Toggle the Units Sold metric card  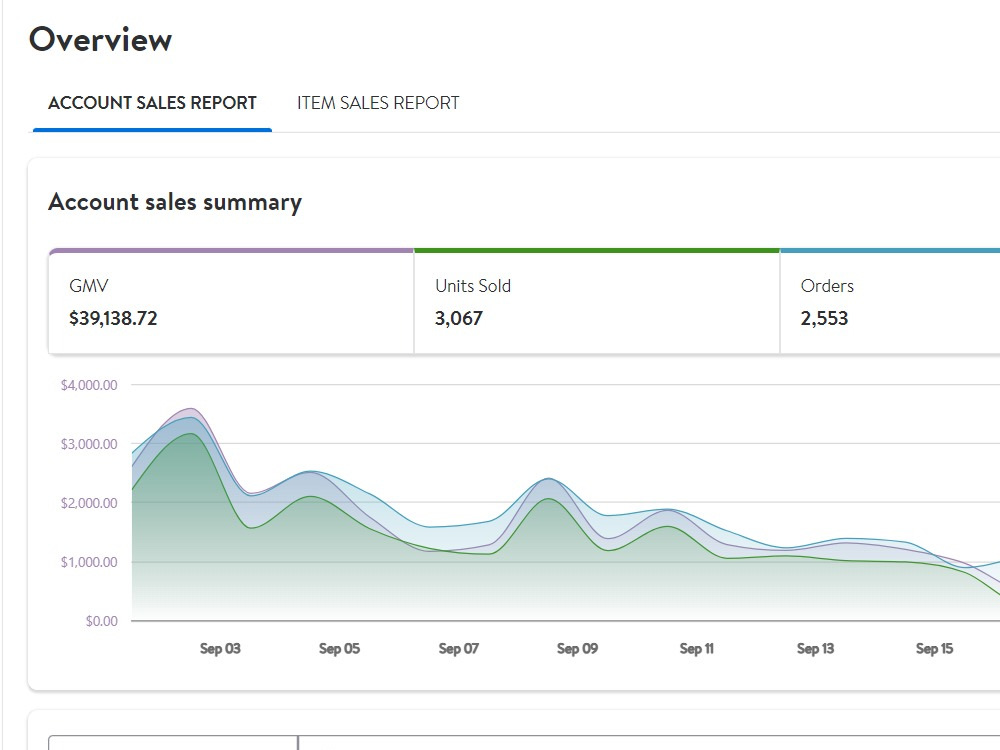click(x=597, y=303)
